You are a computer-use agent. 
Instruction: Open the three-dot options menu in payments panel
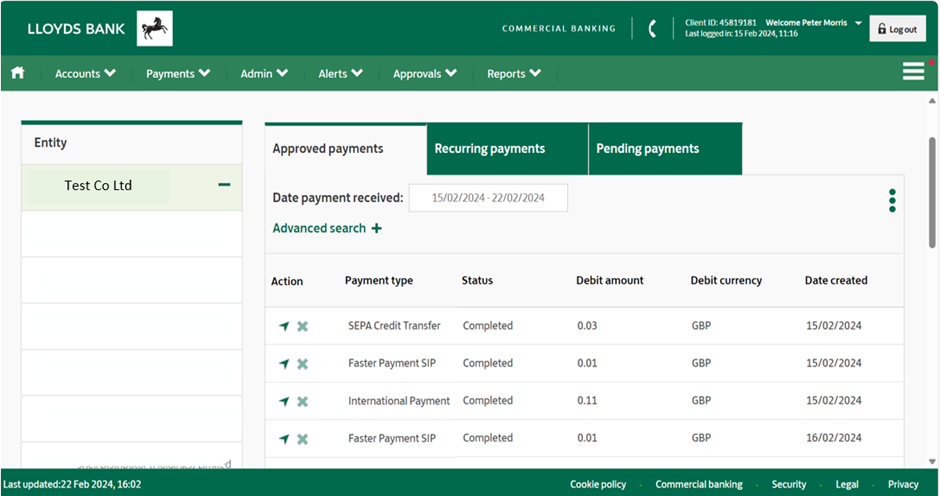(x=892, y=200)
